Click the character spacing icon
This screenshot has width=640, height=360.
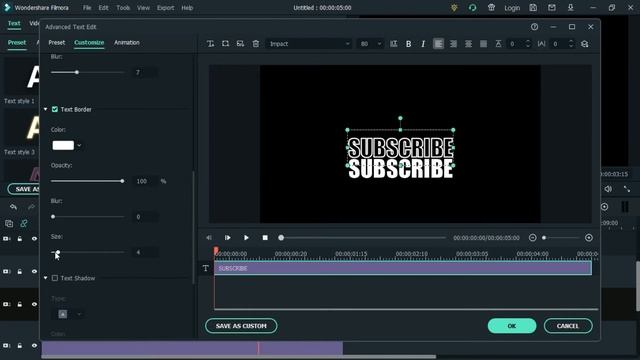pyautogui.click(x=542, y=44)
